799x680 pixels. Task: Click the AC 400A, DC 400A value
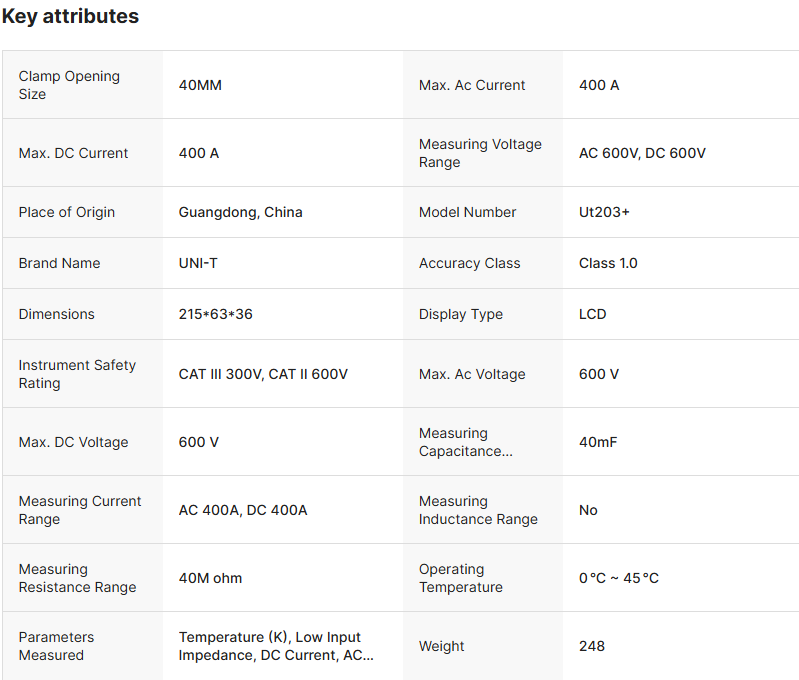(243, 510)
